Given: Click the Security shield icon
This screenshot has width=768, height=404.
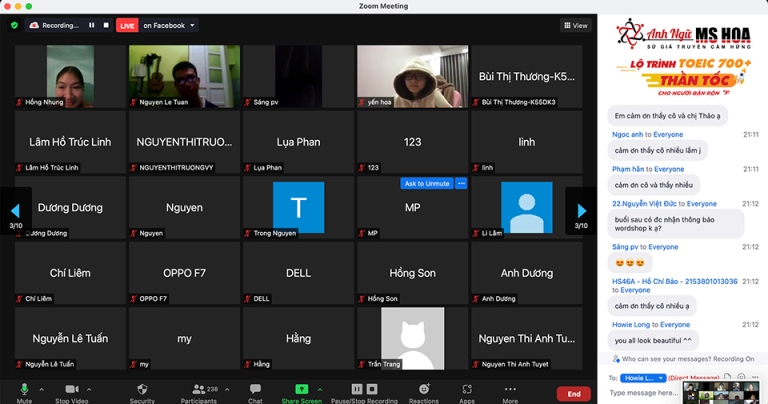Looking at the screenshot, I should pyautogui.click(x=142, y=389).
